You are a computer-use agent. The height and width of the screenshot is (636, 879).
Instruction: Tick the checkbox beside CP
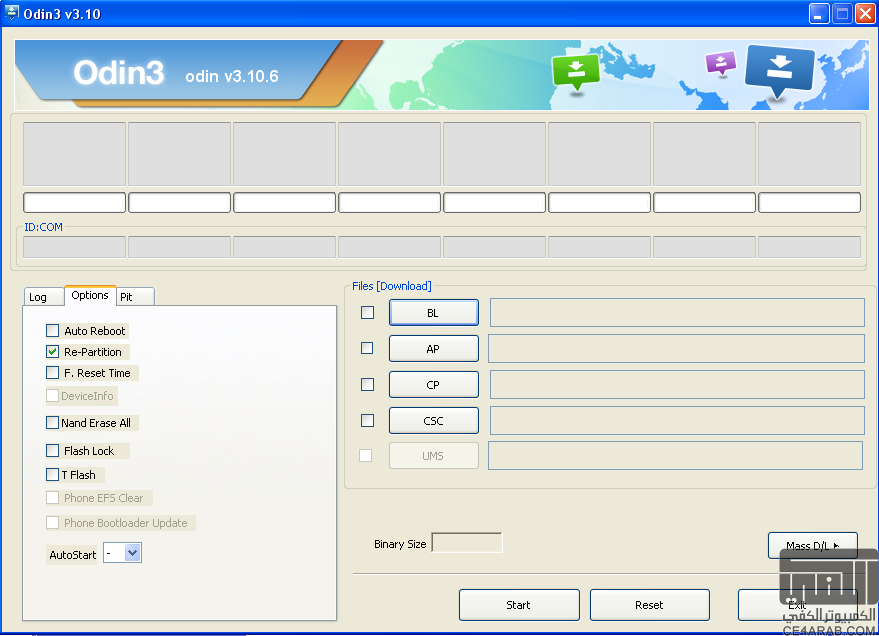point(367,384)
